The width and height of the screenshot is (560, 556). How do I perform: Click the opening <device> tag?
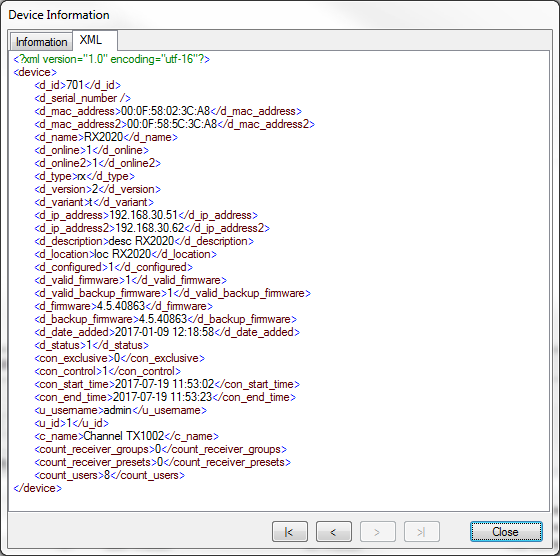pyautogui.click(x=35, y=72)
